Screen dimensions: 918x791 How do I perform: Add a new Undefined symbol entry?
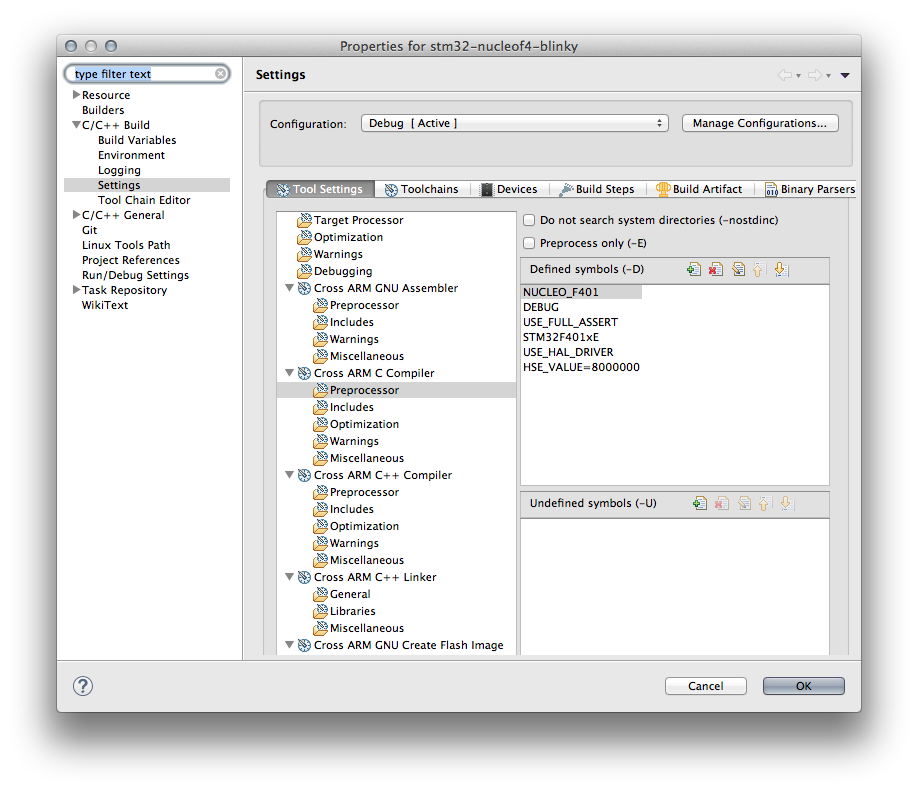700,504
